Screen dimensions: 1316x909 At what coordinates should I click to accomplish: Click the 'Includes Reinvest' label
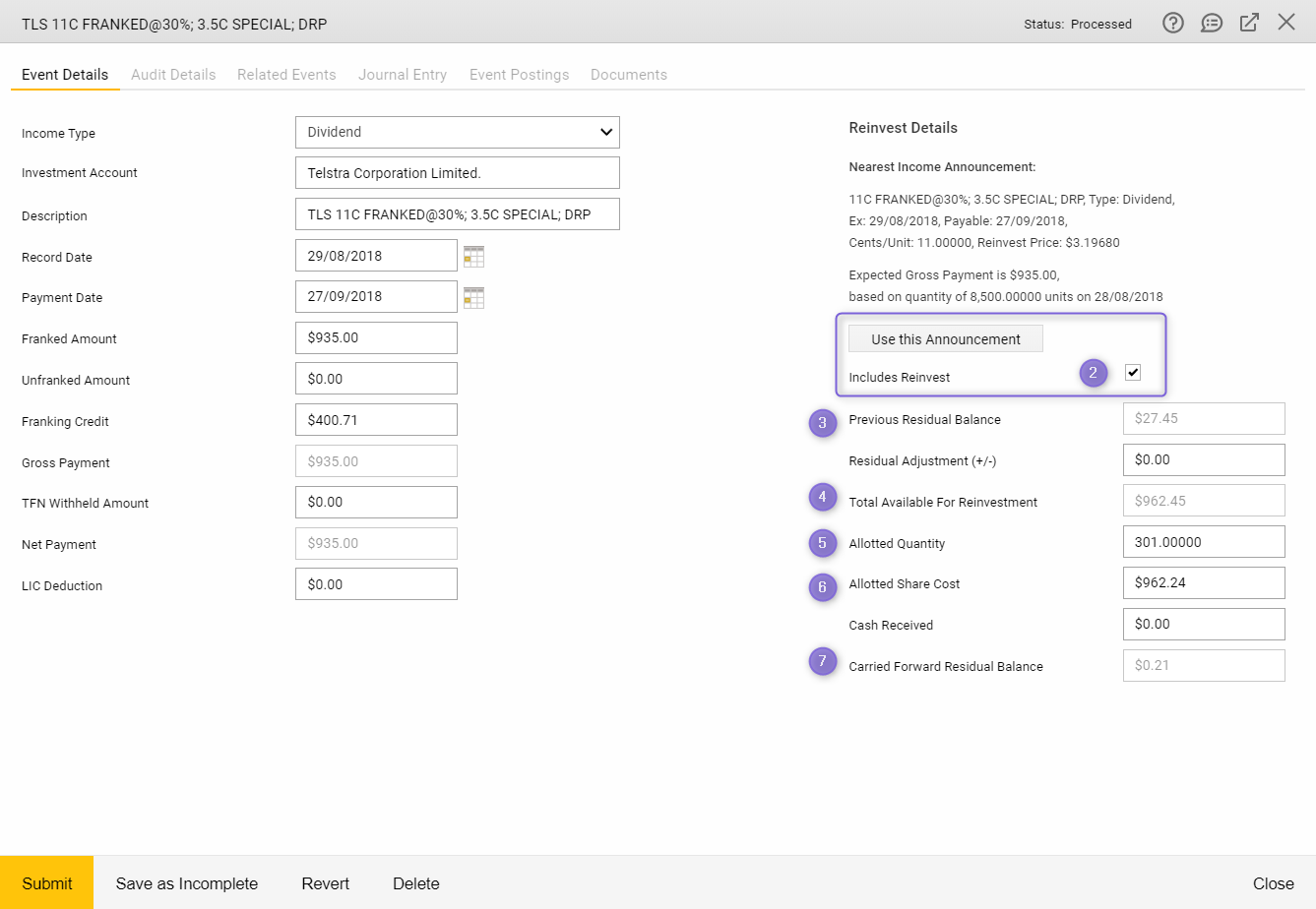coord(900,378)
